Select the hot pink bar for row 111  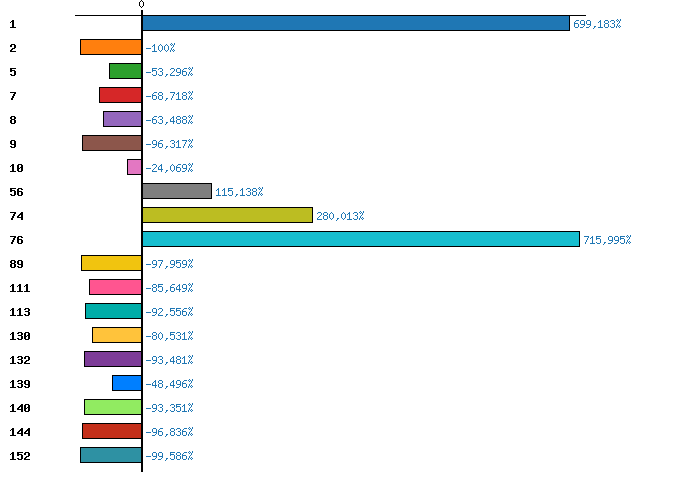pyautogui.click(x=115, y=287)
